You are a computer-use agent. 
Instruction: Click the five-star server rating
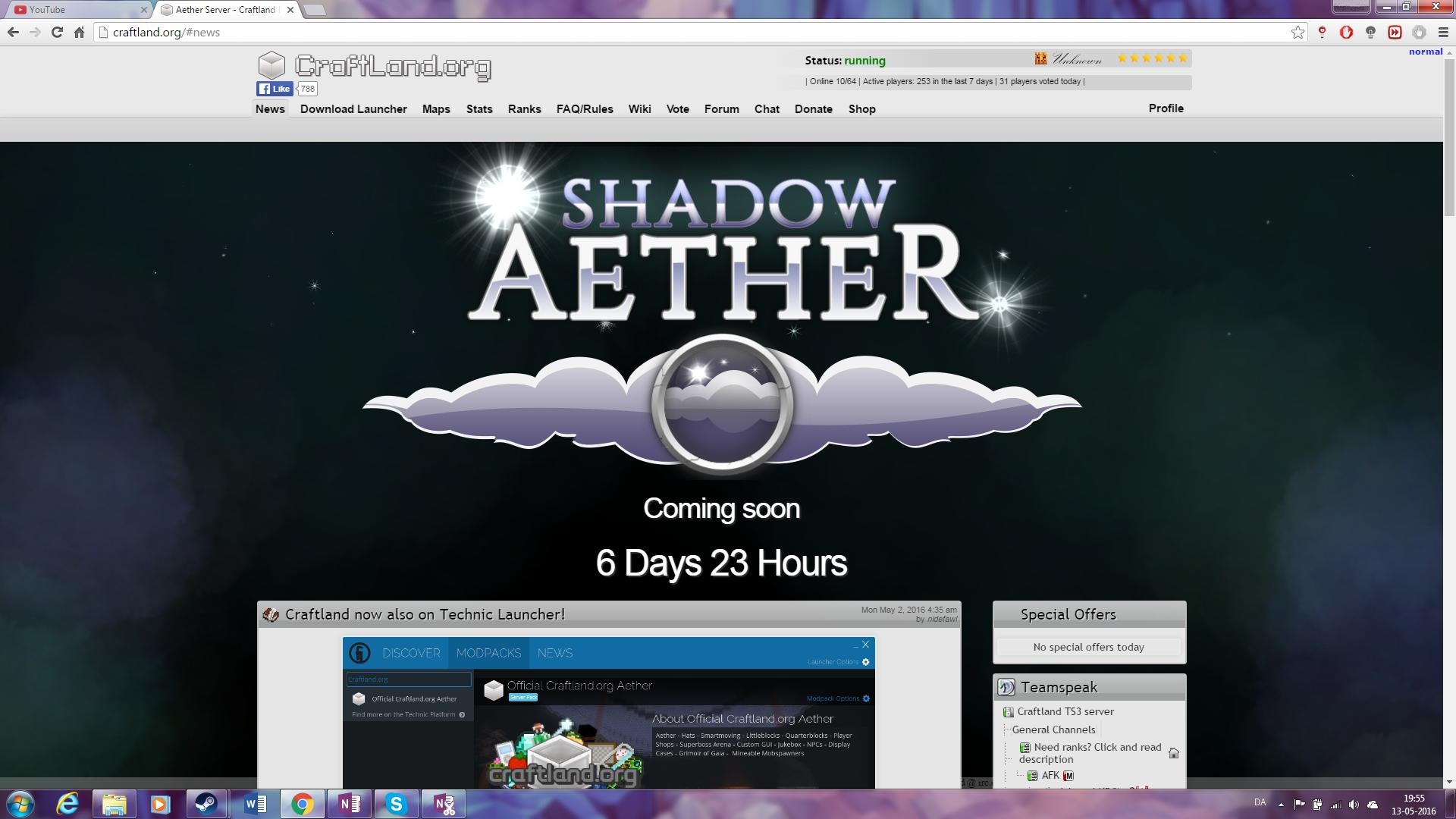click(x=1152, y=58)
